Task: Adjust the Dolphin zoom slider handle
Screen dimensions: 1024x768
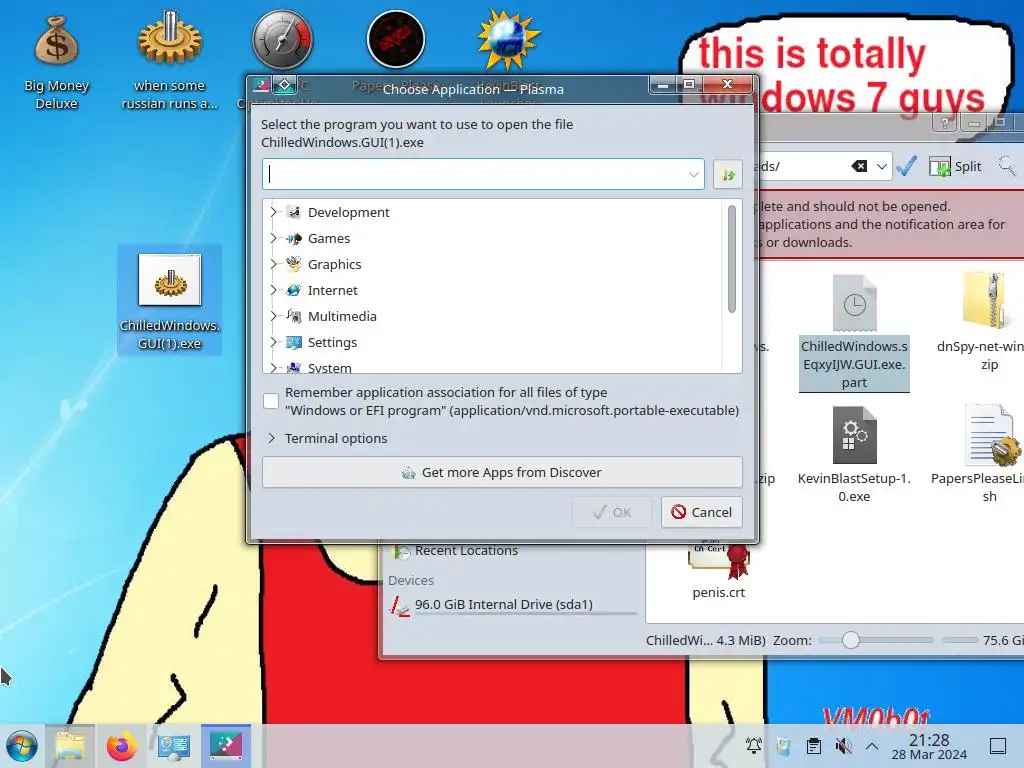Action: 850,640
